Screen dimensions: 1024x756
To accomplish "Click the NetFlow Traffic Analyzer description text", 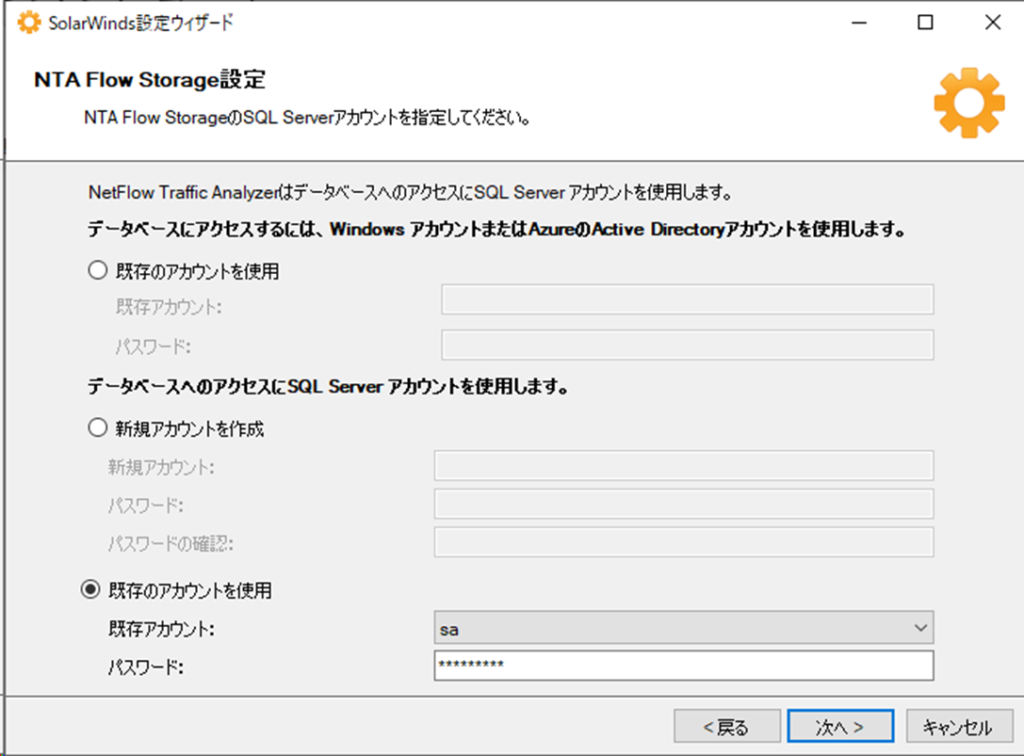I will point(410,193).
